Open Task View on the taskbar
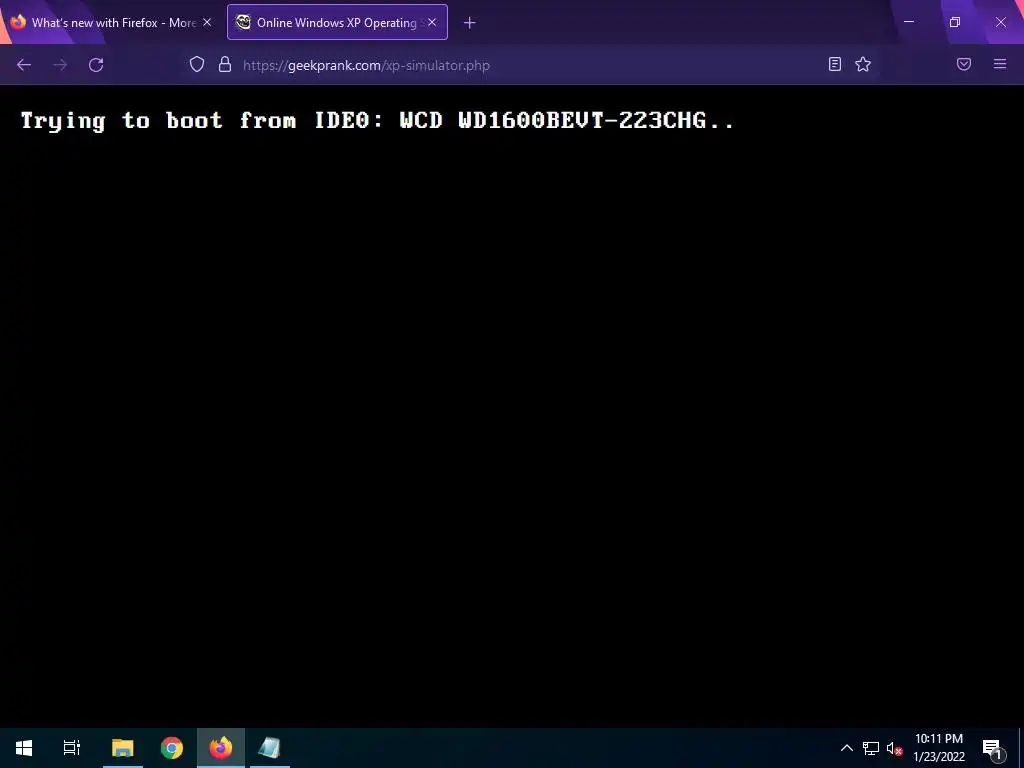 click(72, 748)
